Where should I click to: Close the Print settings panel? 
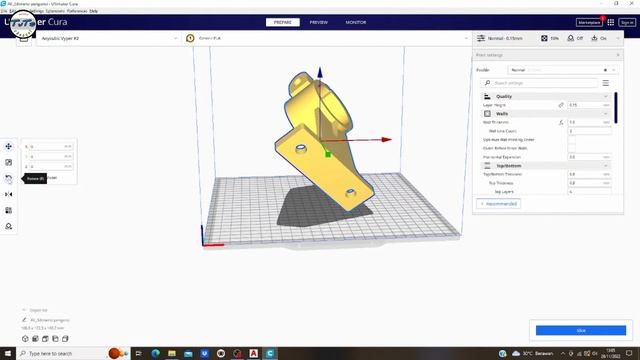[618, 55]
